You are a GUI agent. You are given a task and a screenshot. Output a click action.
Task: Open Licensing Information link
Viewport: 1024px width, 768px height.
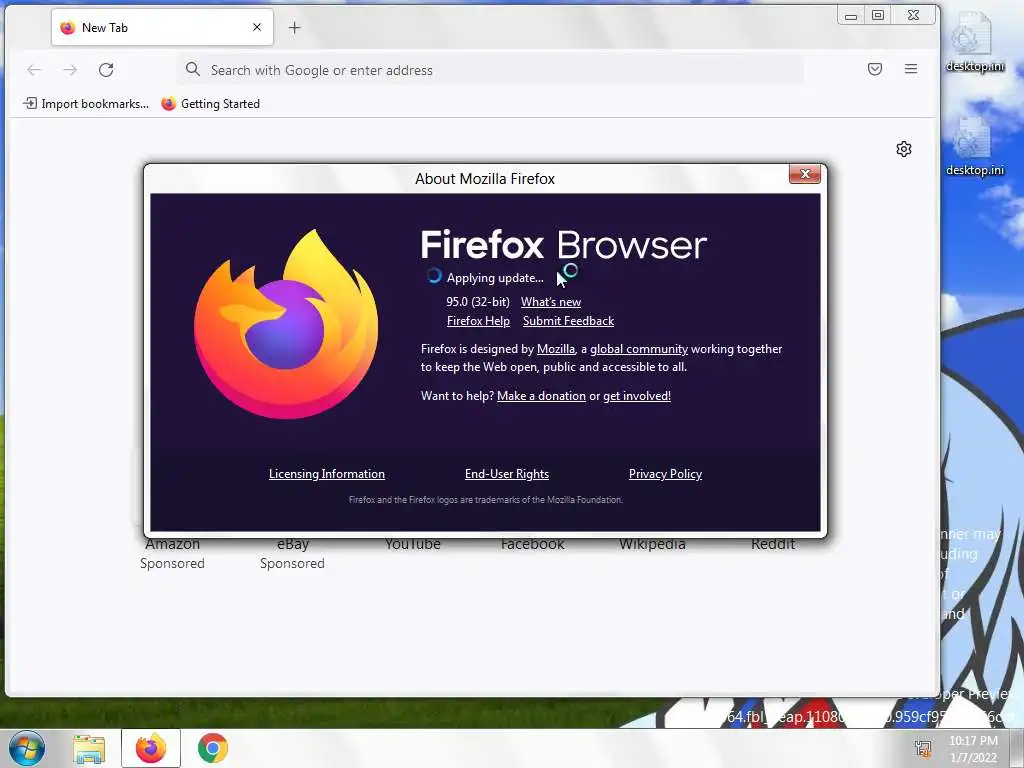coord(327,474)
